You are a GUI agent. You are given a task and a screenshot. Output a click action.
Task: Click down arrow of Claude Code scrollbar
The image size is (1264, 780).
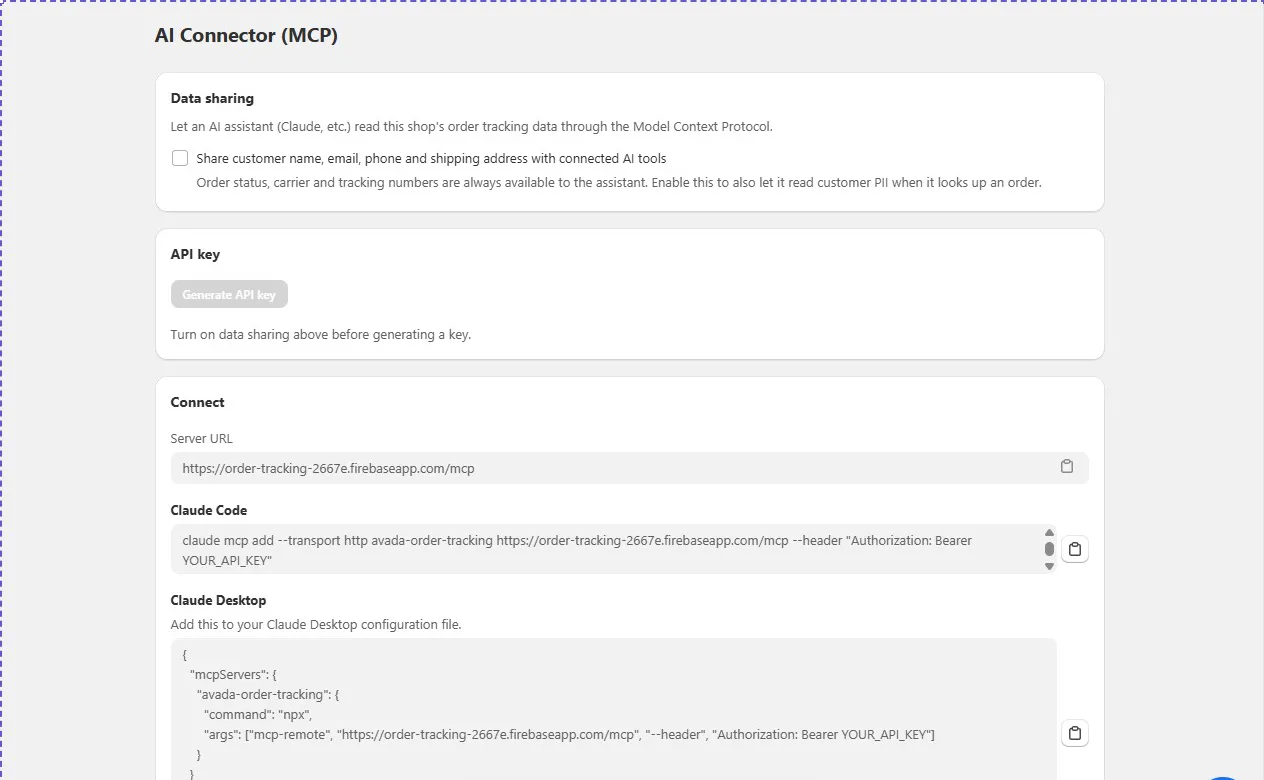point(1049,566)
